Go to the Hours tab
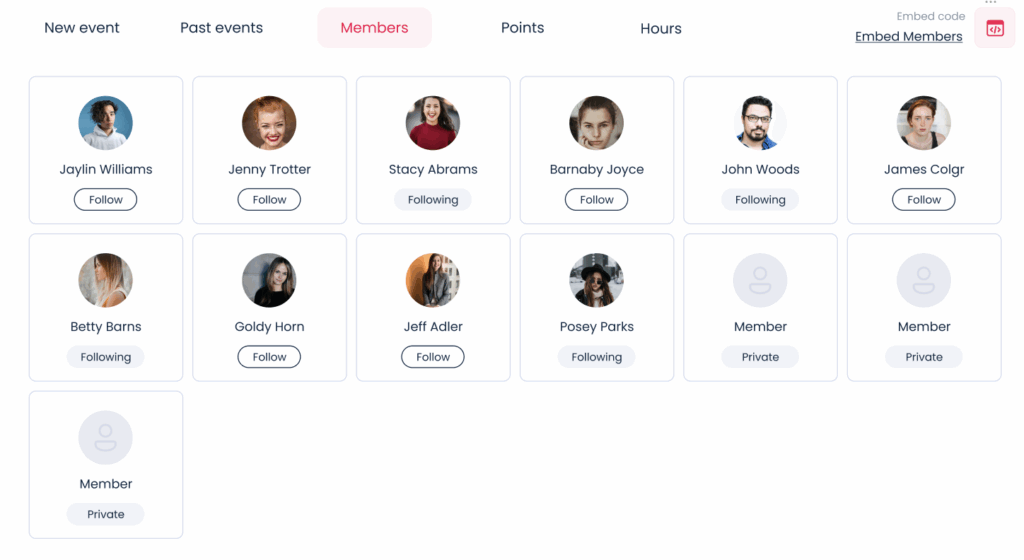This screenshot has width=1024, height=560. (x=661, y=29)
